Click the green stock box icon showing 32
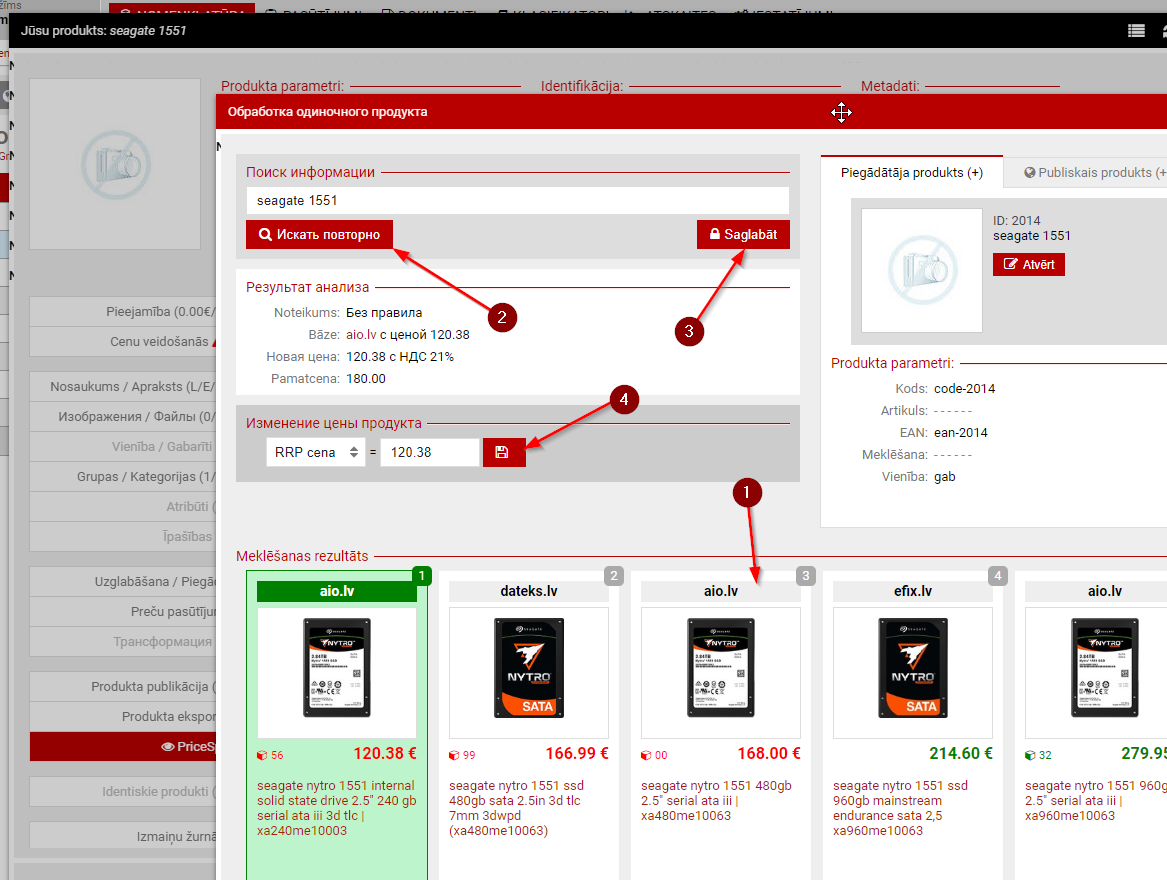The height and width of the screenshot is (880, 1167). click(x=1031, y=755)
